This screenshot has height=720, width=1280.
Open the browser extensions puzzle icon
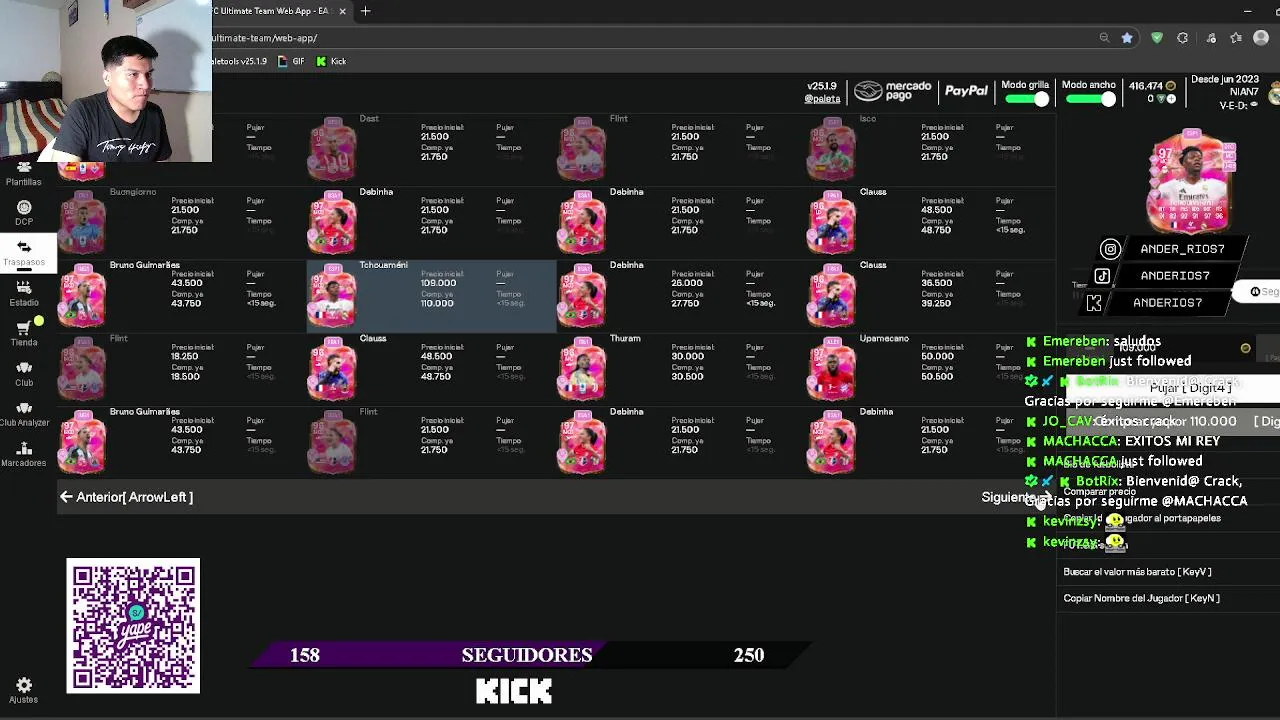(1183, 38)
